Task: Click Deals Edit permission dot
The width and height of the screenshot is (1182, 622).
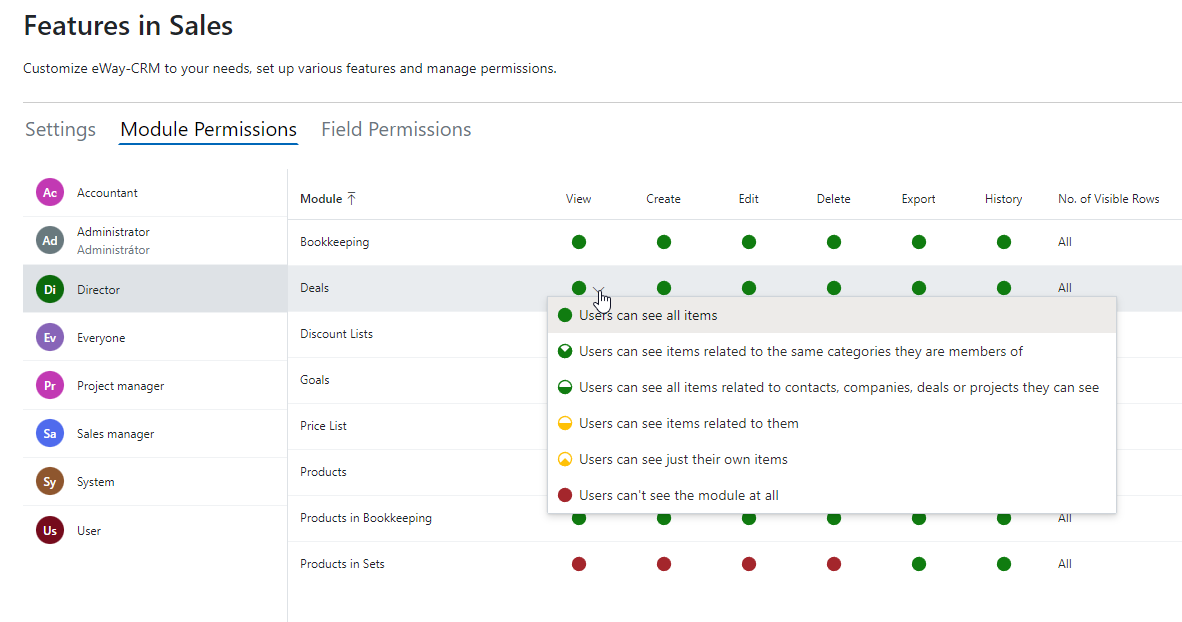Action: pyautogui.click(x=749, y=288)
